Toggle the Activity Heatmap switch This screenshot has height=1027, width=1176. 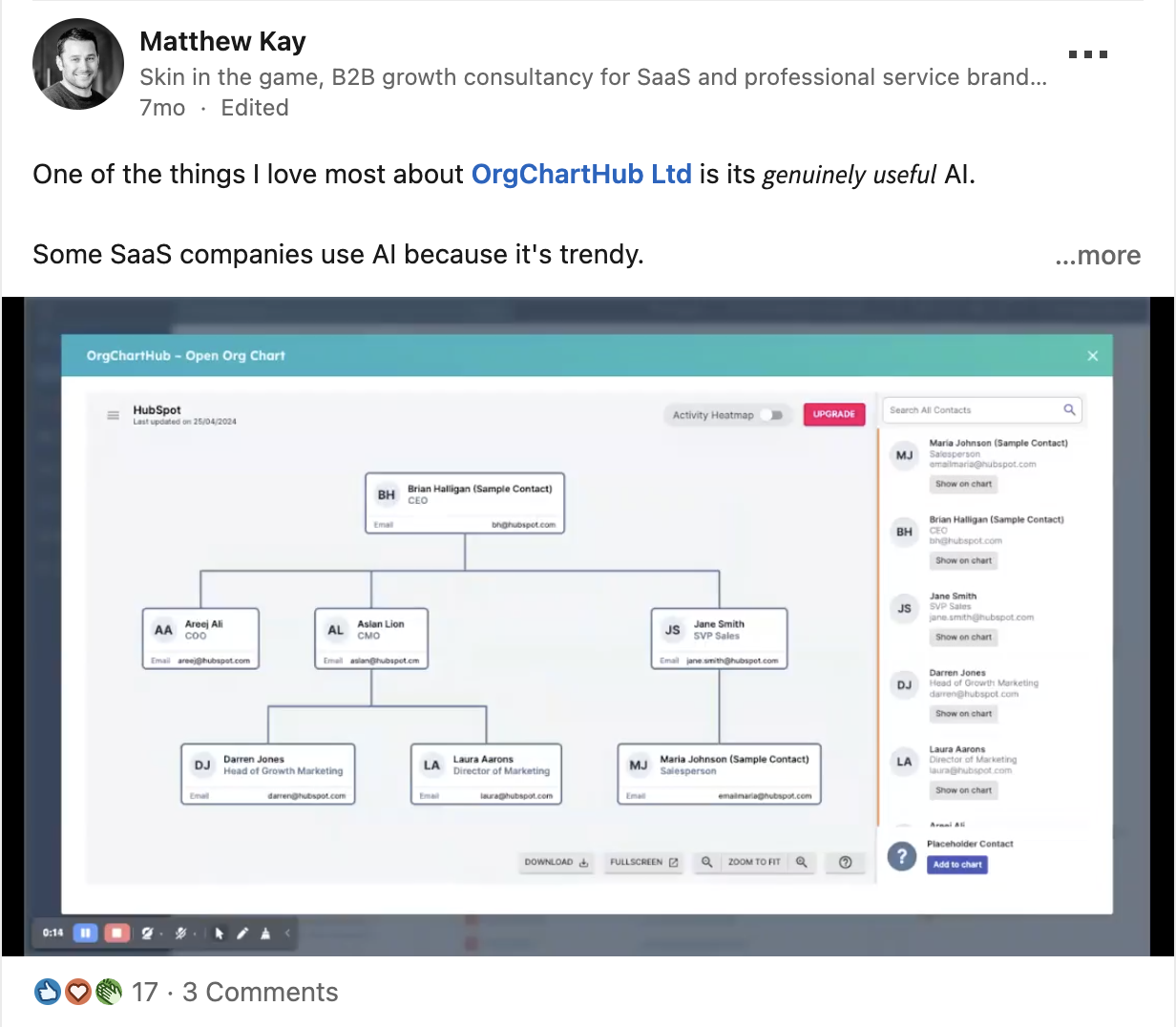point(774,414)
